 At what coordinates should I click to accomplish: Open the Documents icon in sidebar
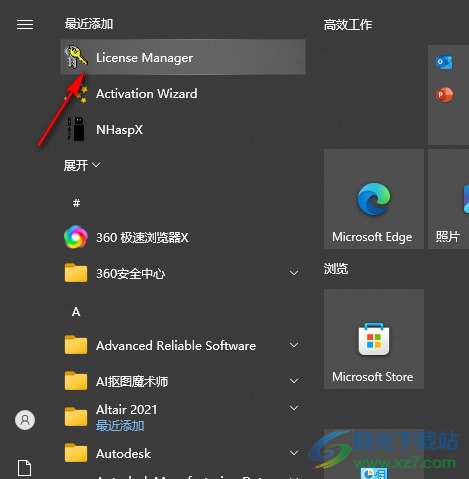(x=25, y=468)
